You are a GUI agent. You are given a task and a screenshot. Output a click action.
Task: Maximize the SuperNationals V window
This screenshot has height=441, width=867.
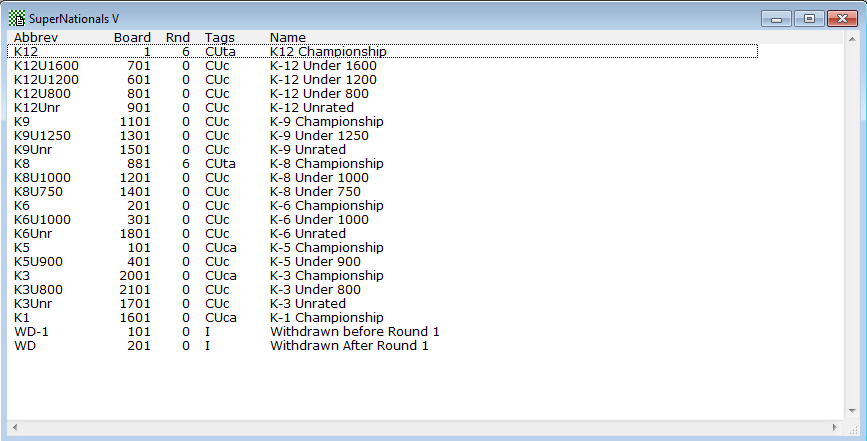point(808,19)
